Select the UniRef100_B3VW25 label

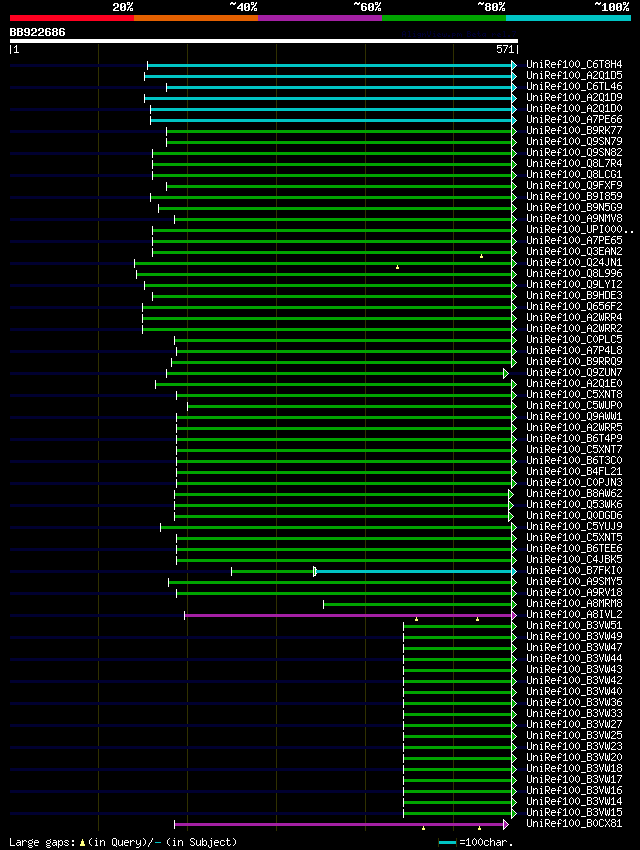[574, 736]
